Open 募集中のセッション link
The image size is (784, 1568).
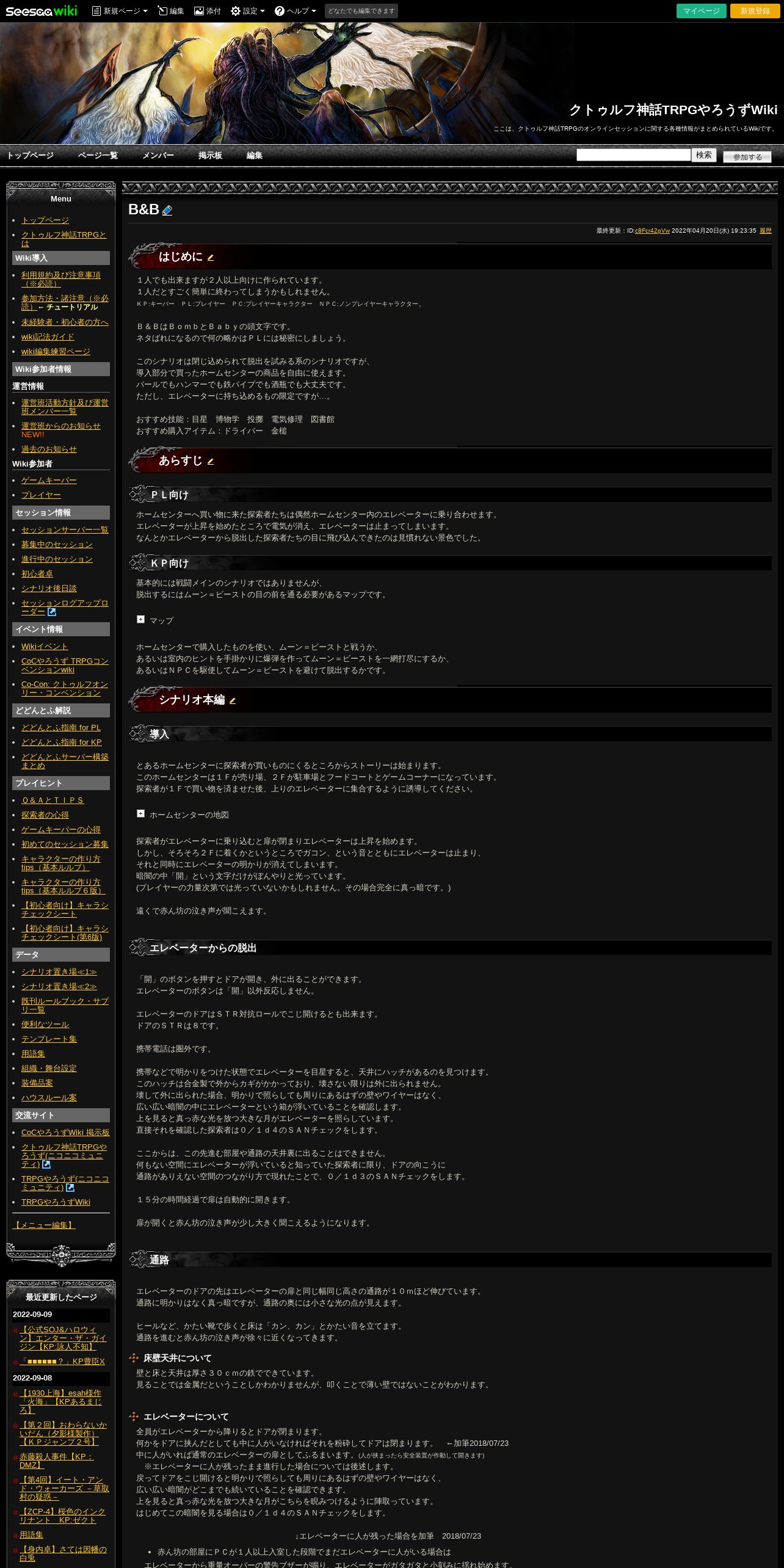click(57, 544)
